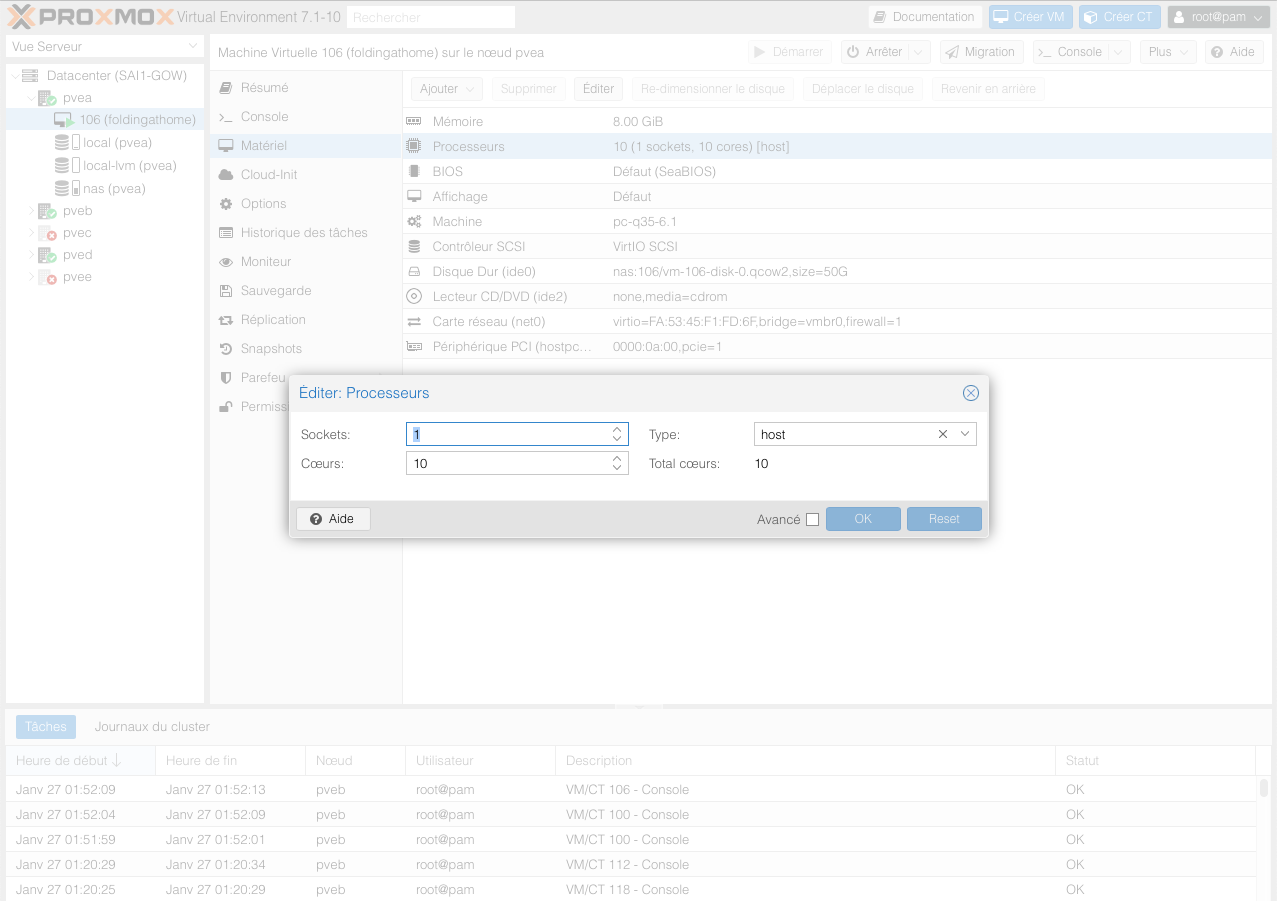Click the Éditer hardware button
Image resolution: width=1277 pixels, height=901 pixels.
(x=598, y=89)
